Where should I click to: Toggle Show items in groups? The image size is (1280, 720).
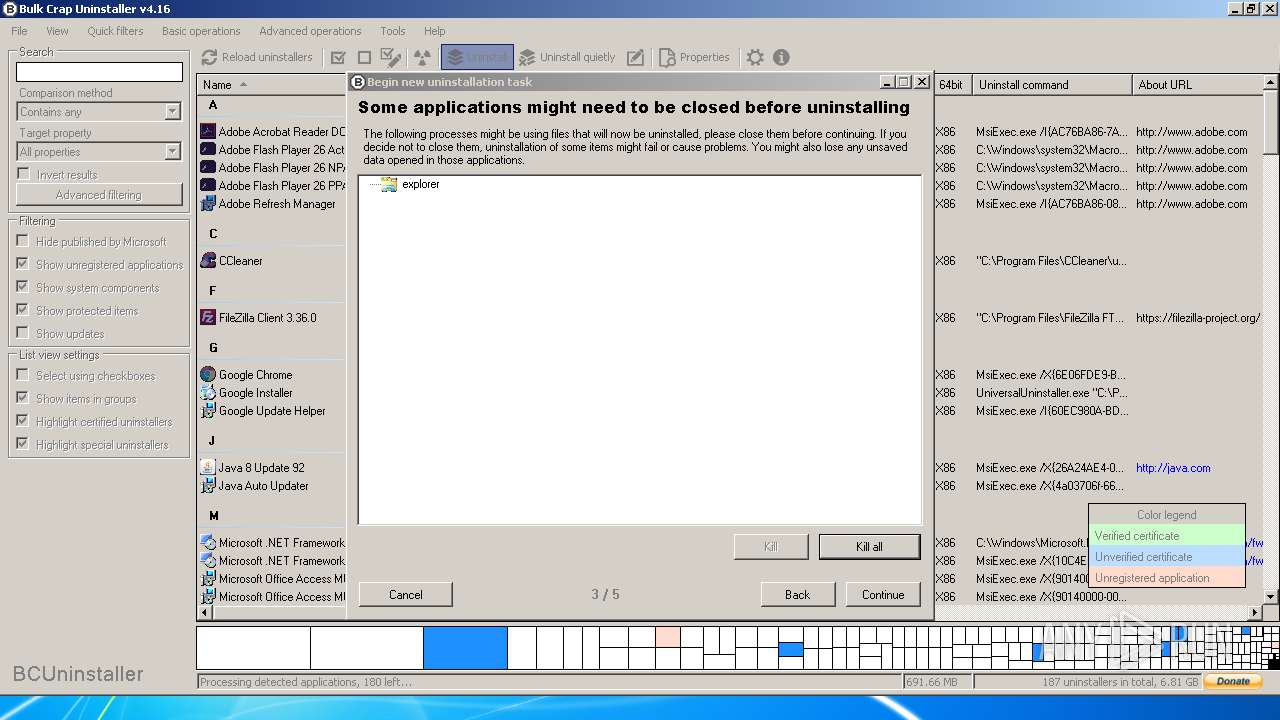23,398
